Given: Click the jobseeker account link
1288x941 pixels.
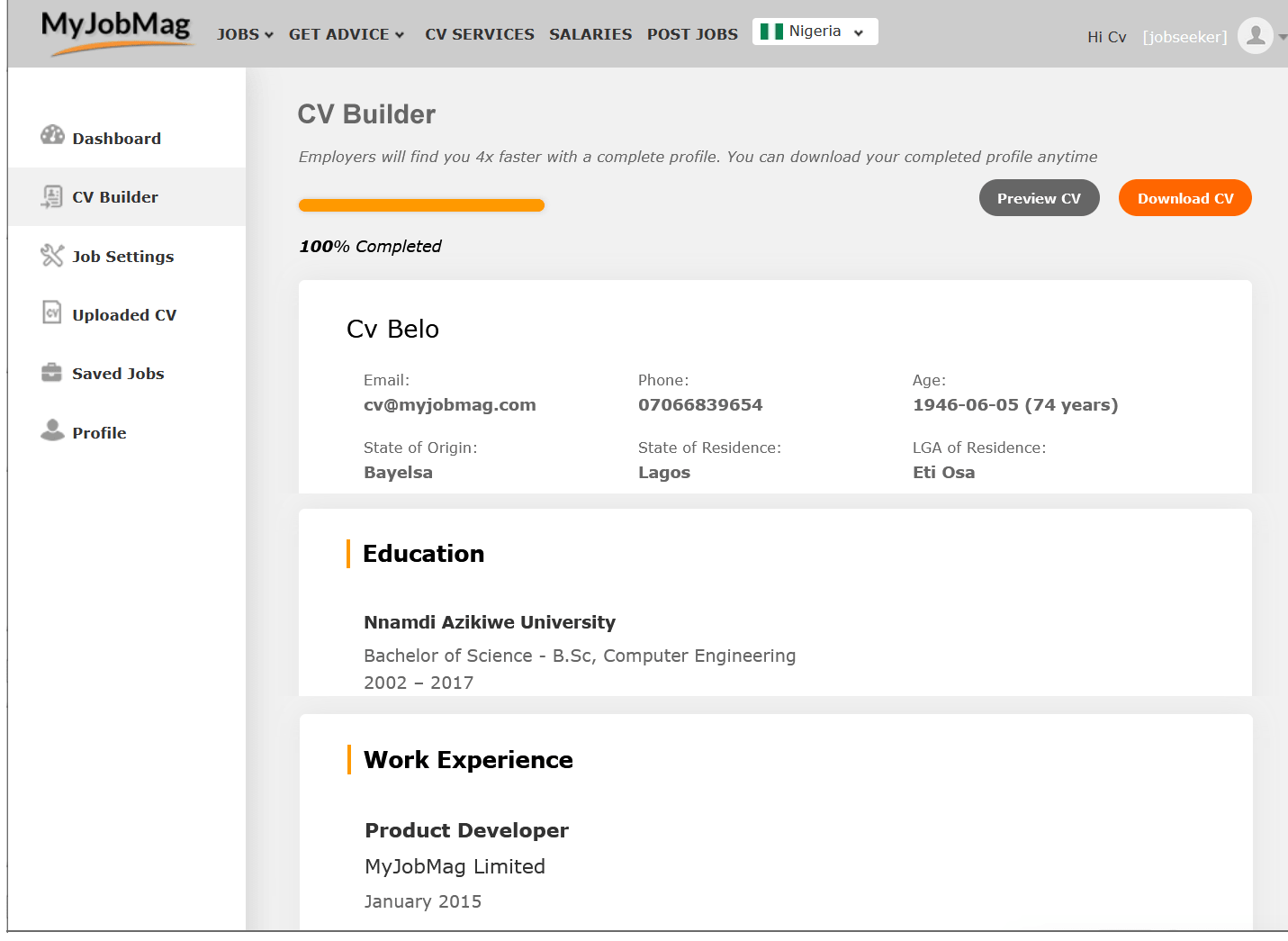Looking at the screenshot, I should tap(1184, 37).
